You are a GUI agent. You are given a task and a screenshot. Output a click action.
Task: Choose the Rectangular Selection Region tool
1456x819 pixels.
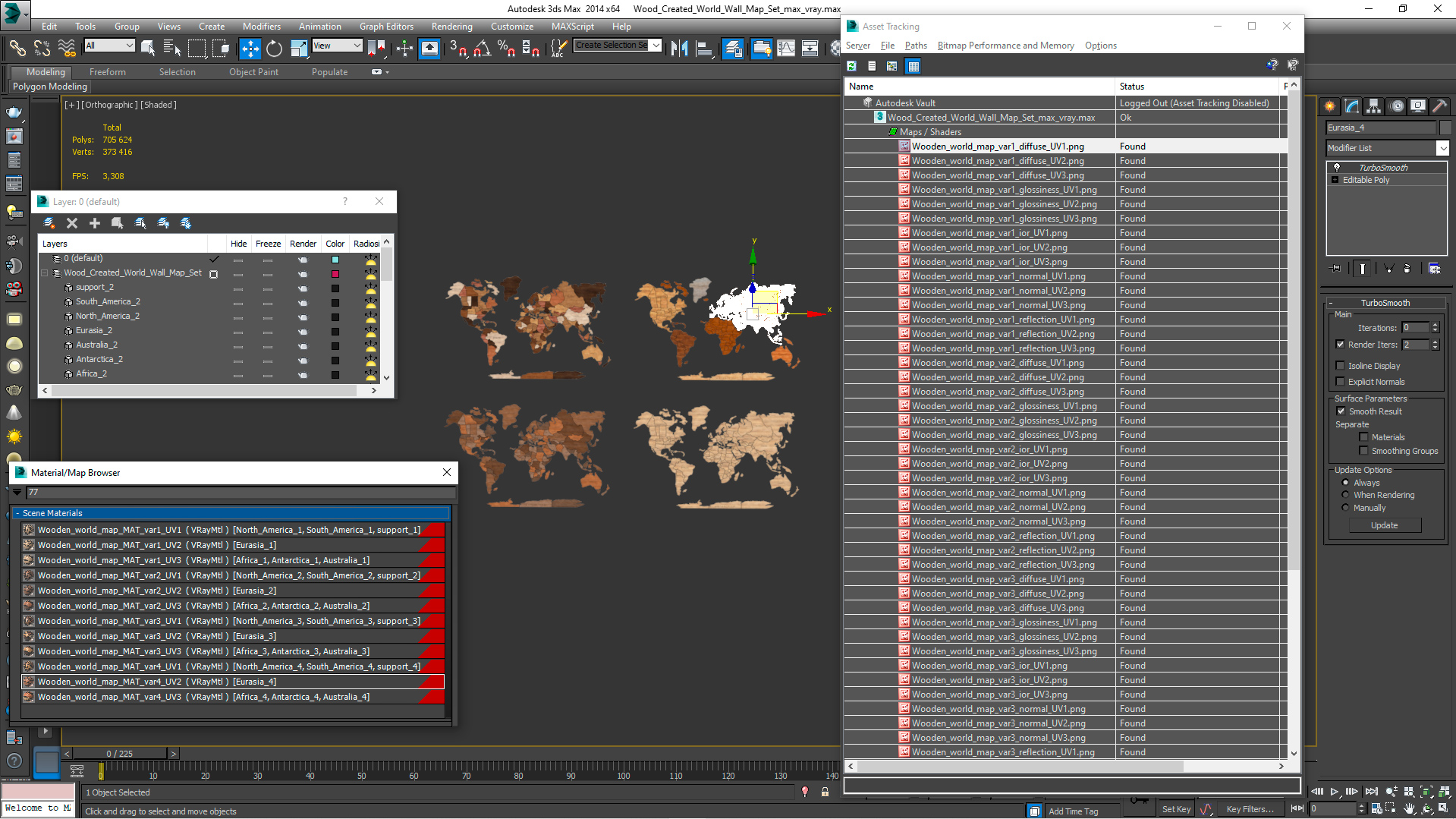(x=197, y=49)
